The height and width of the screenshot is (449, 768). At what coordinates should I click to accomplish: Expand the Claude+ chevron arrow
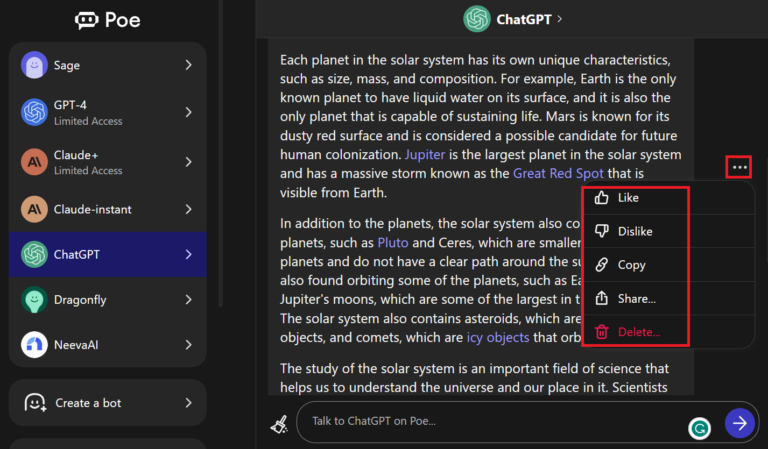[x=189, y=162]
